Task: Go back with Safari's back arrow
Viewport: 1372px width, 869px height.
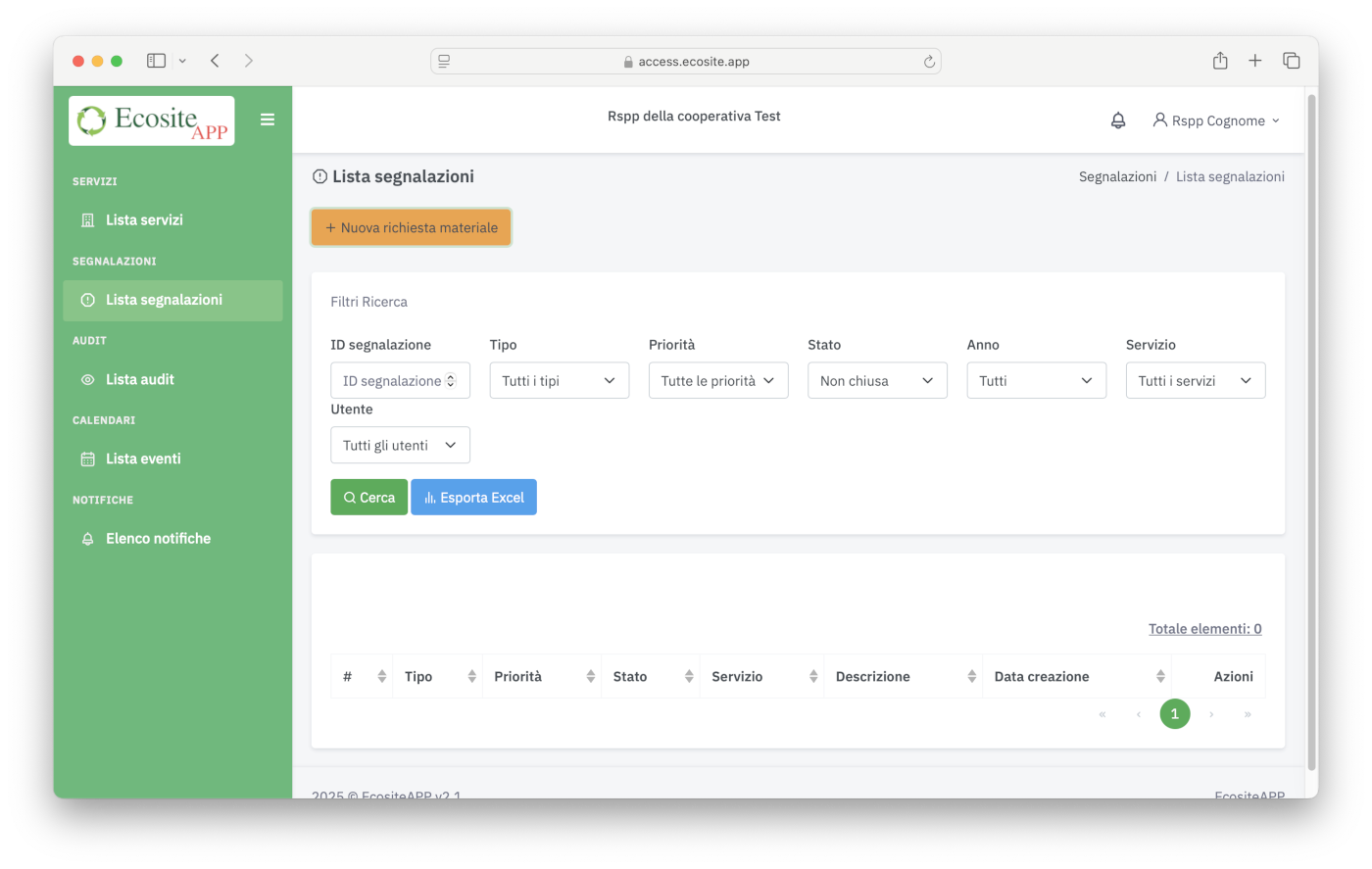Action: click(x=215, y=61)
